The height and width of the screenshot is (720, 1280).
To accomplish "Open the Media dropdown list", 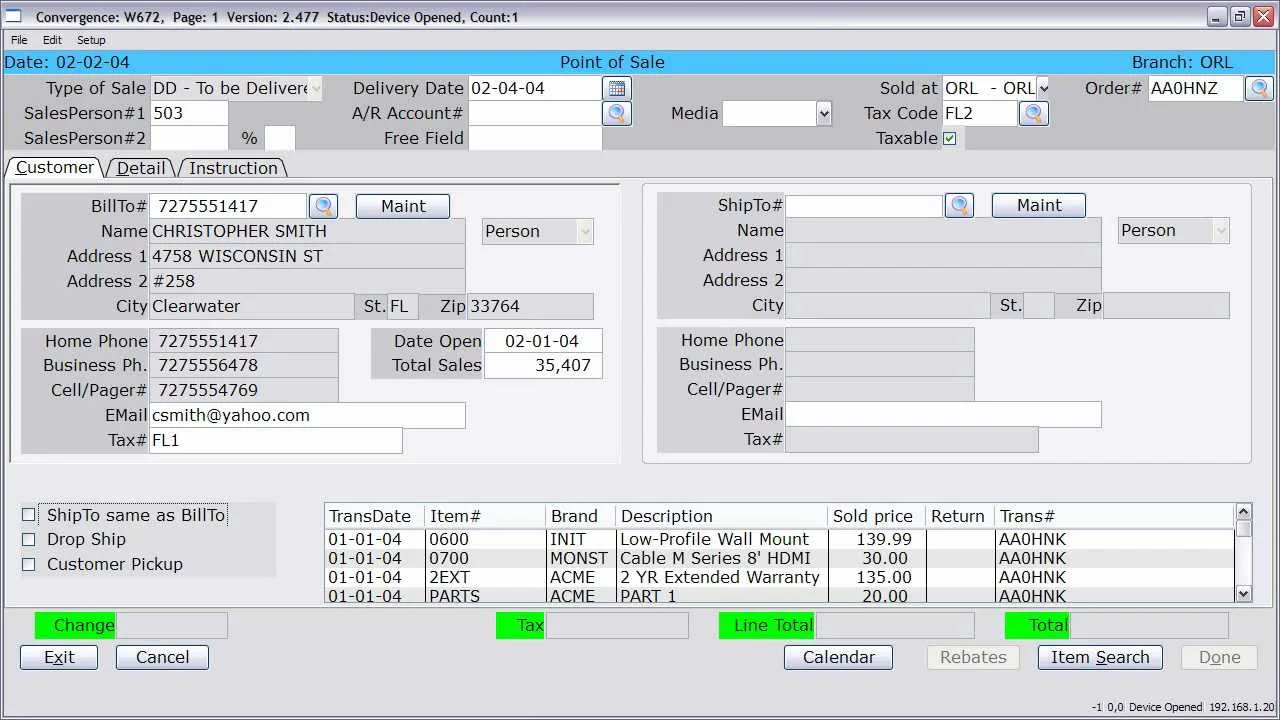I will click(824, 113).
